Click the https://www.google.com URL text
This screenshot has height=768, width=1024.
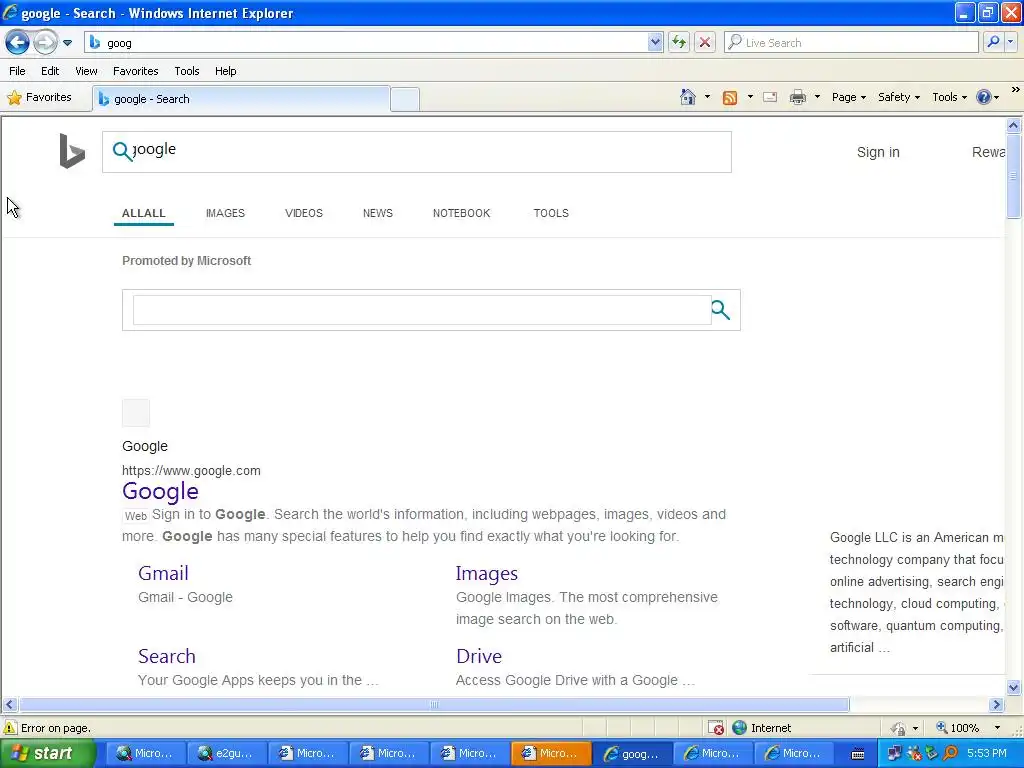[191, 471]
